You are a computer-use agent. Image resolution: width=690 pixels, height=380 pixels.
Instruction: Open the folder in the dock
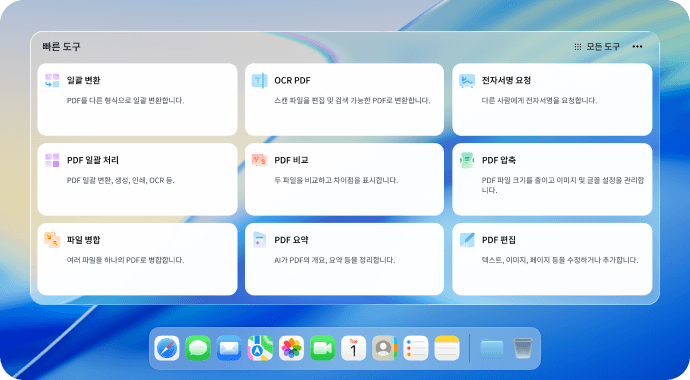(492, 348)
